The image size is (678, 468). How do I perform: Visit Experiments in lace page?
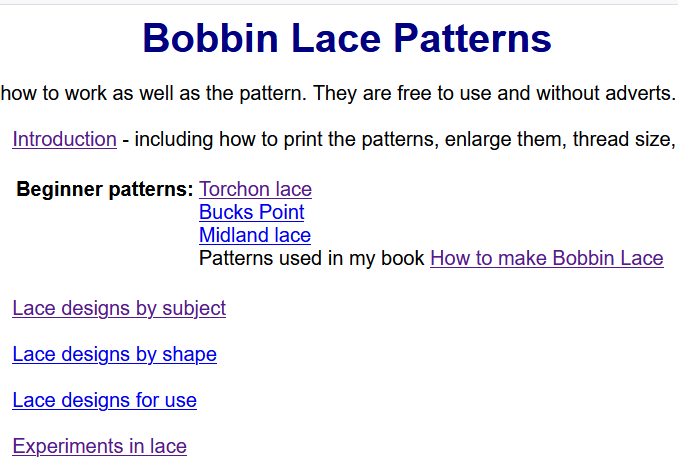99,446
